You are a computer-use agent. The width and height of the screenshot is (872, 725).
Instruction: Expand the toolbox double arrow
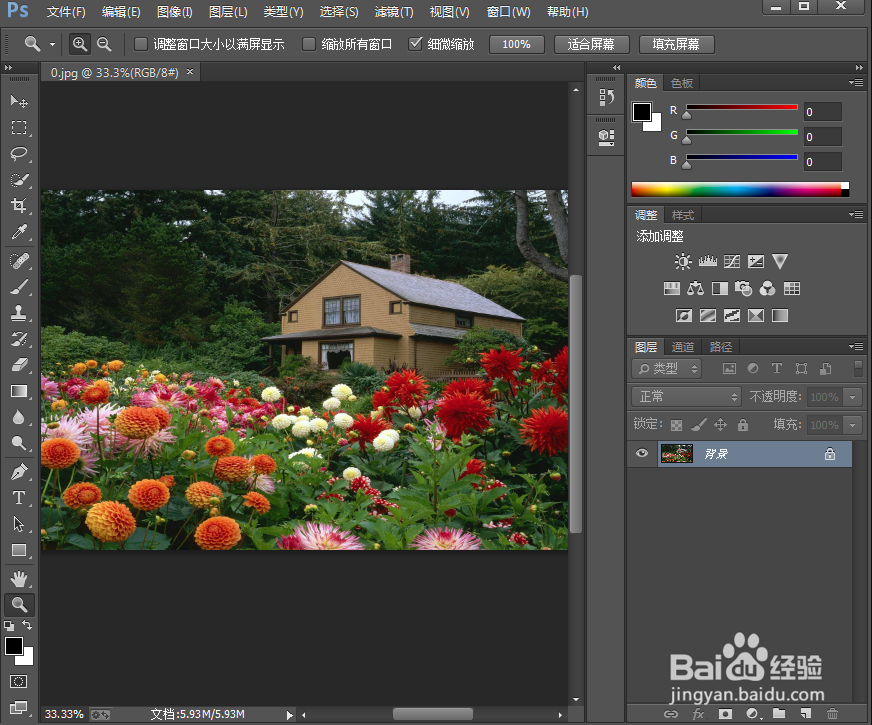[8, 67]
